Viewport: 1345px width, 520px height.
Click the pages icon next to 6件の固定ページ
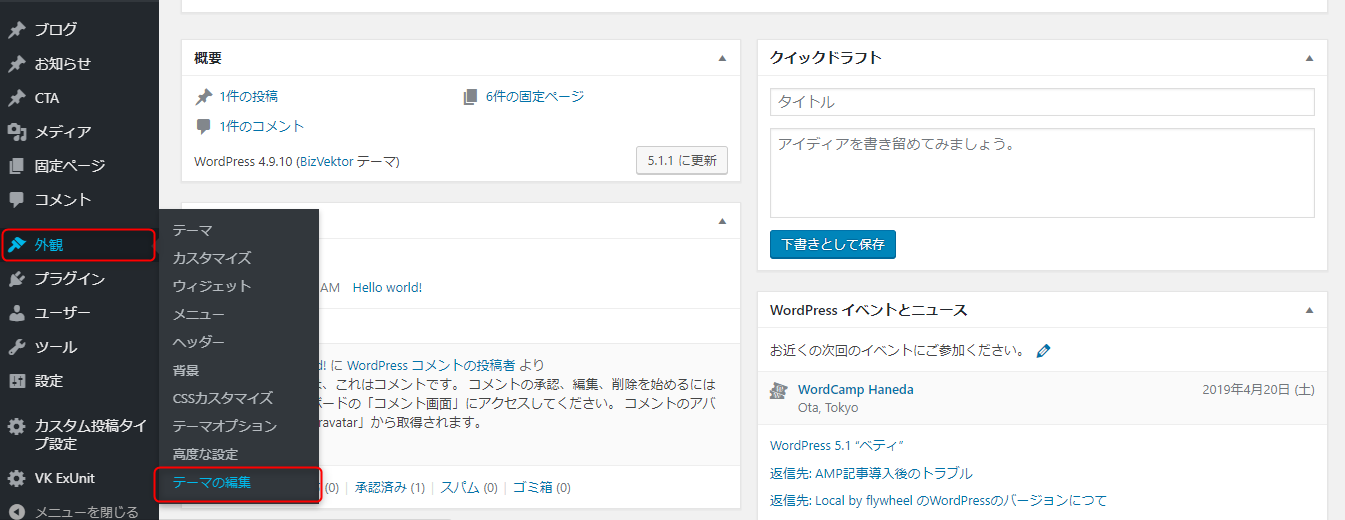[471, 97]
